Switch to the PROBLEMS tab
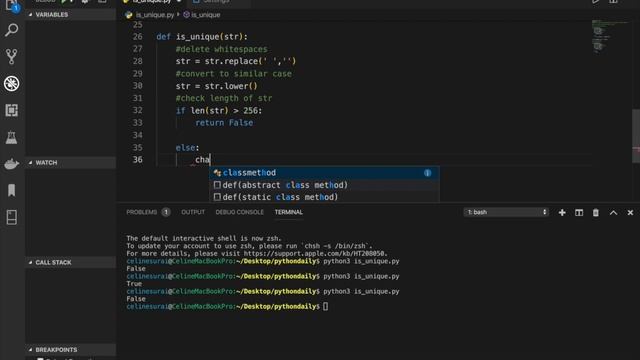The width and height of the screenshot is (640, 360). tap(142, 212)
